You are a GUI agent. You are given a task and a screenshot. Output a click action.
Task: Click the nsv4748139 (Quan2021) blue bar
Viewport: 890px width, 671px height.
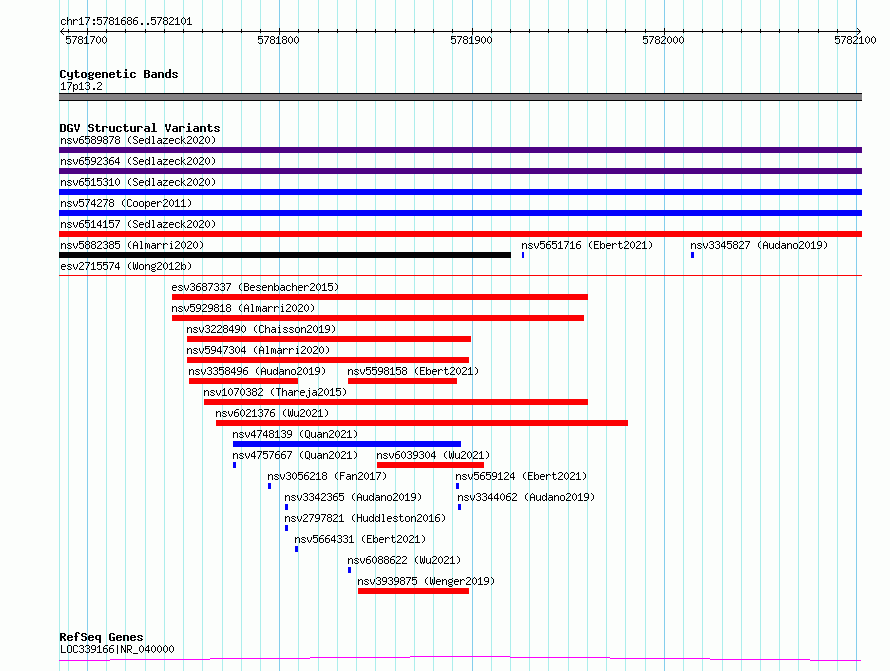347,444
